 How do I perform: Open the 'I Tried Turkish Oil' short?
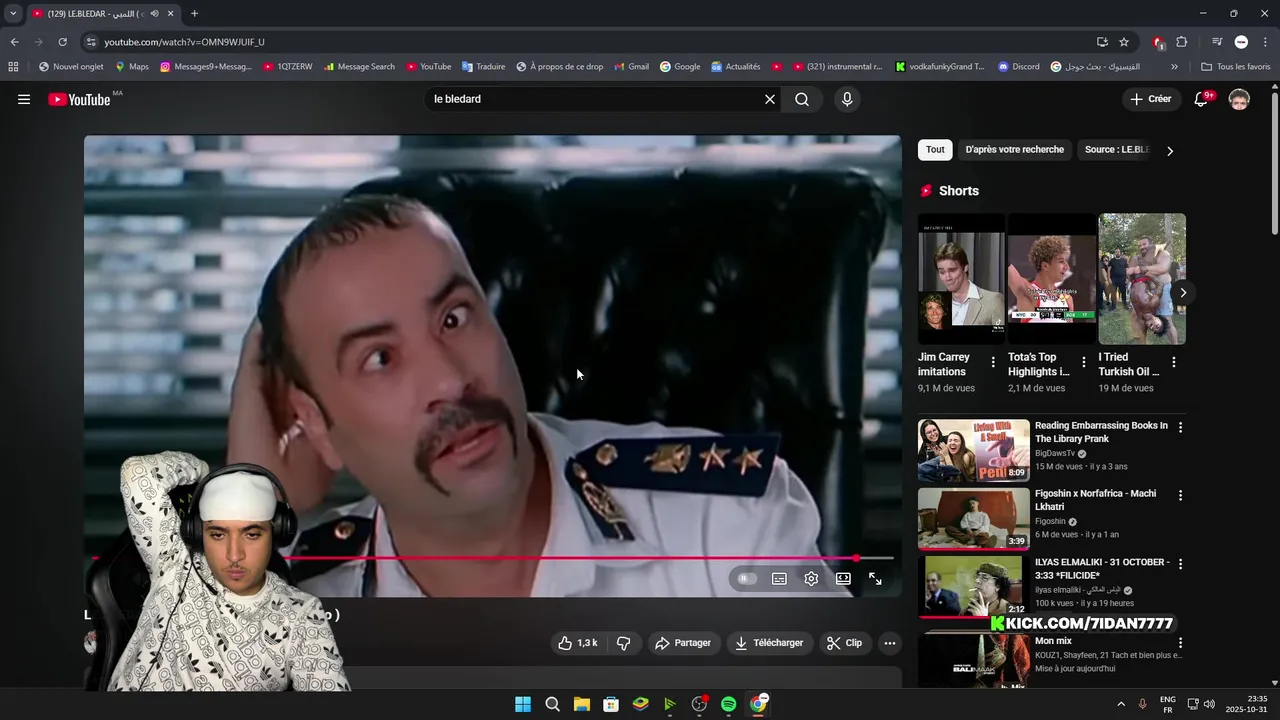tap(1142, 279)
